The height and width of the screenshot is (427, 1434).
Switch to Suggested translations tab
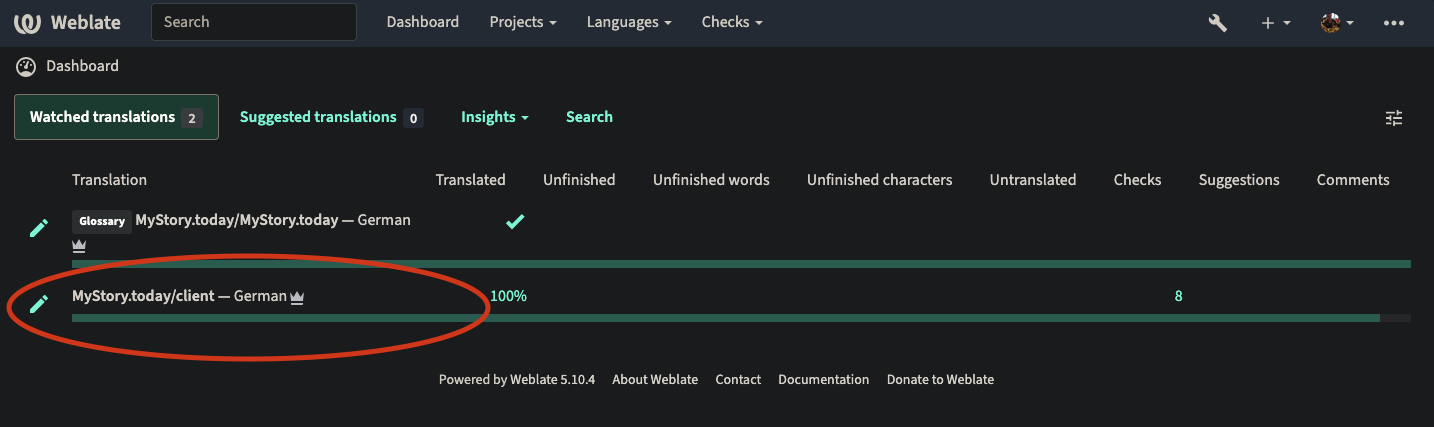331,117
